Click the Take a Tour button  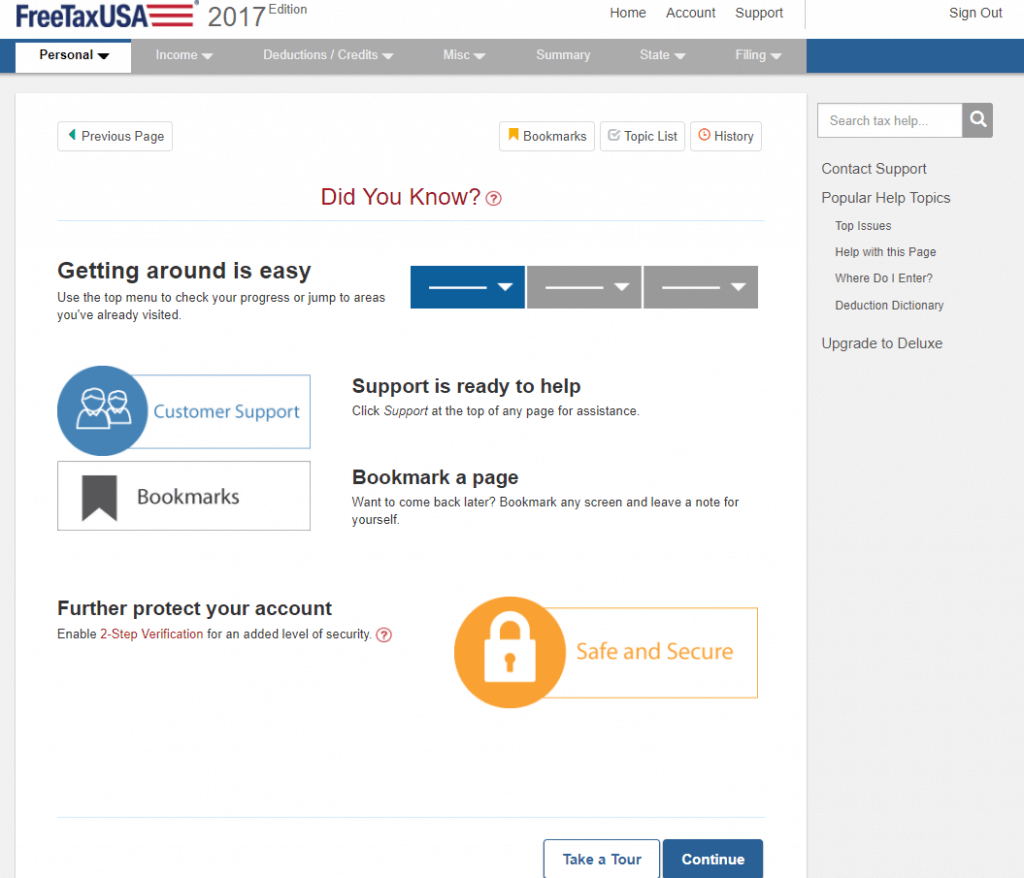click(x=601, y=859)
